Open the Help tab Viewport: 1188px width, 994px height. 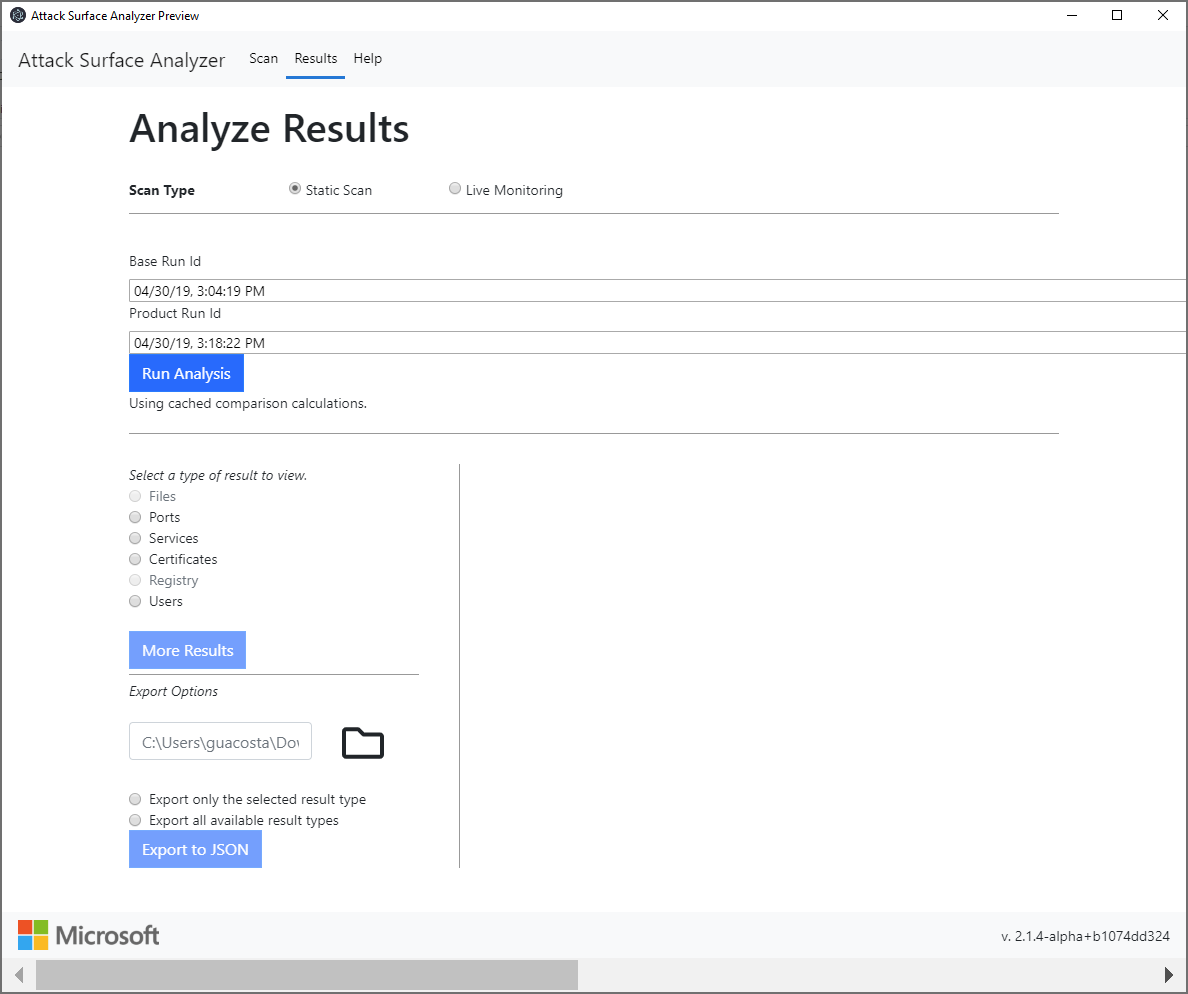367,59
